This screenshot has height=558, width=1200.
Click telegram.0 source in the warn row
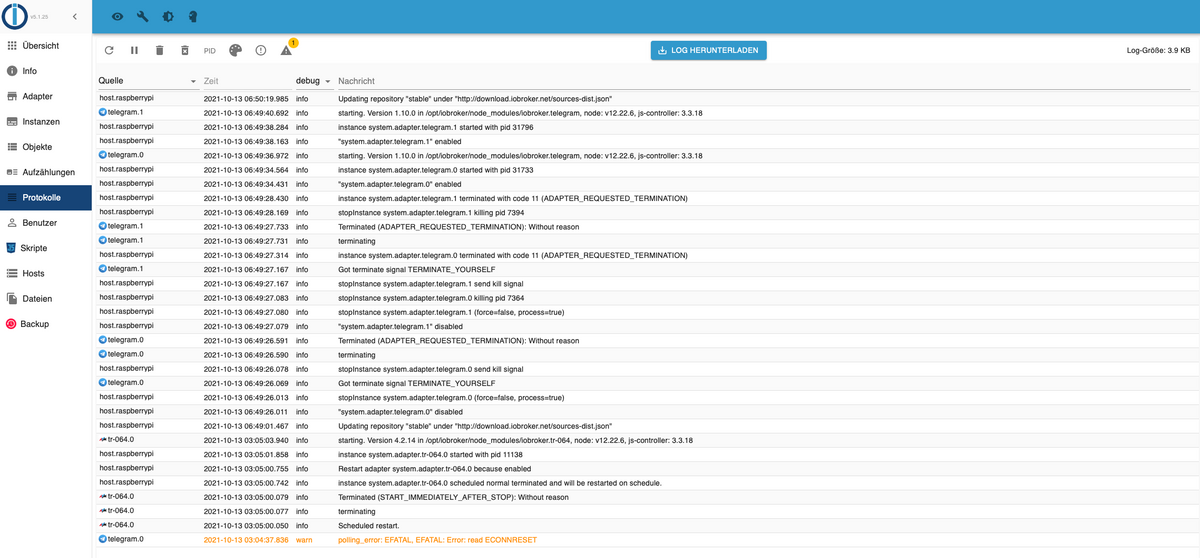pyautogui.click(x=121, y=539)
